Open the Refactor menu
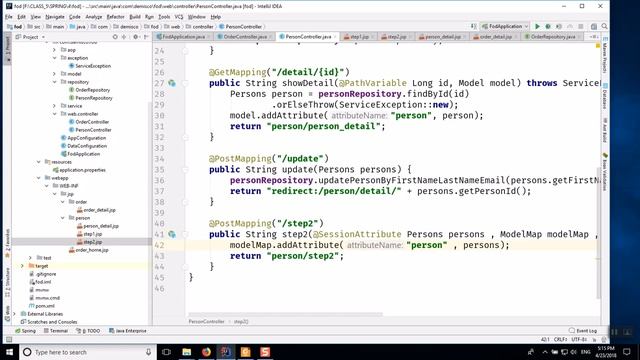 tap(115, 17)
